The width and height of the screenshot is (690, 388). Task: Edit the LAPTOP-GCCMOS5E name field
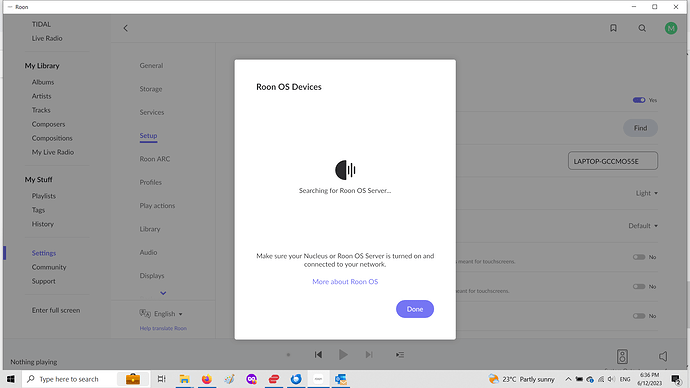coord(613,161)
